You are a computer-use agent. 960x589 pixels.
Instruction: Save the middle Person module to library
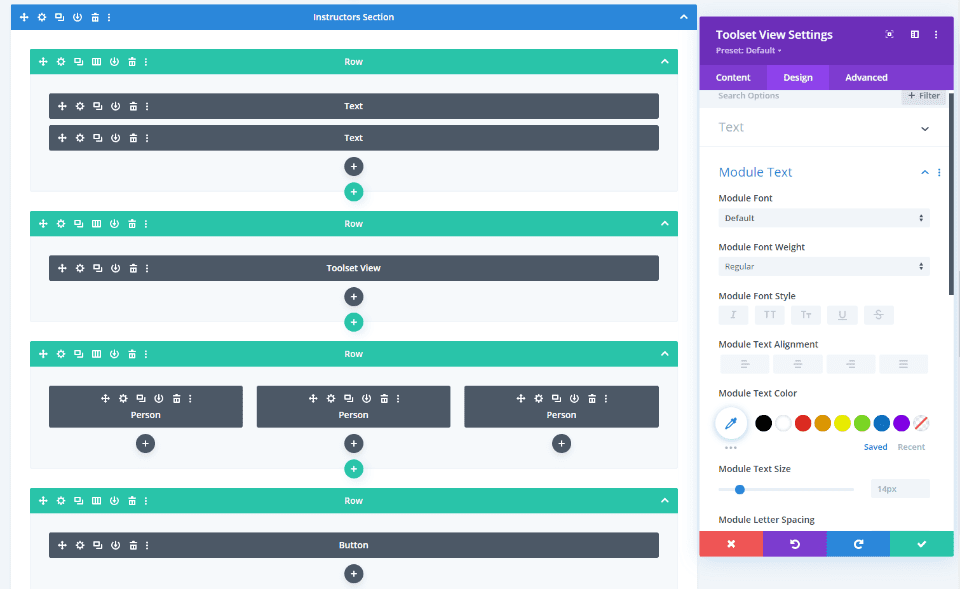[397, 398]
